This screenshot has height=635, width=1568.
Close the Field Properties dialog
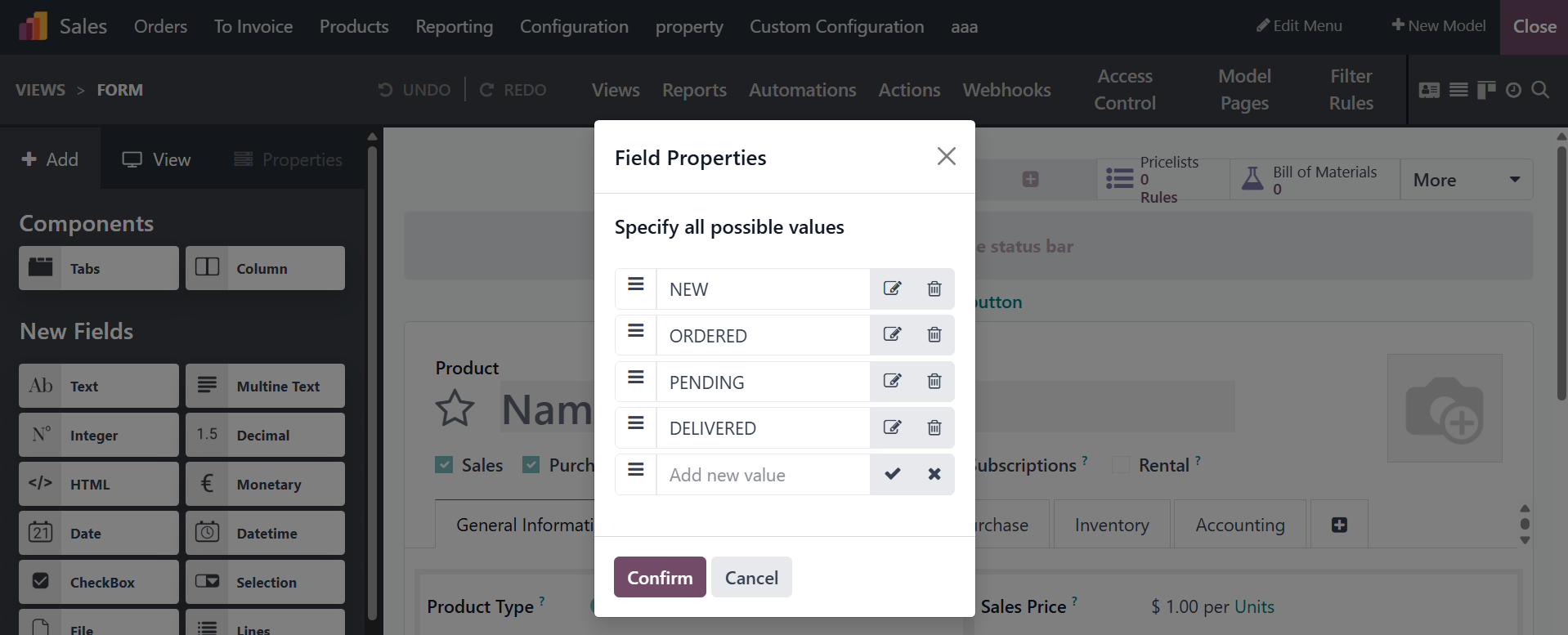[946, 156]
